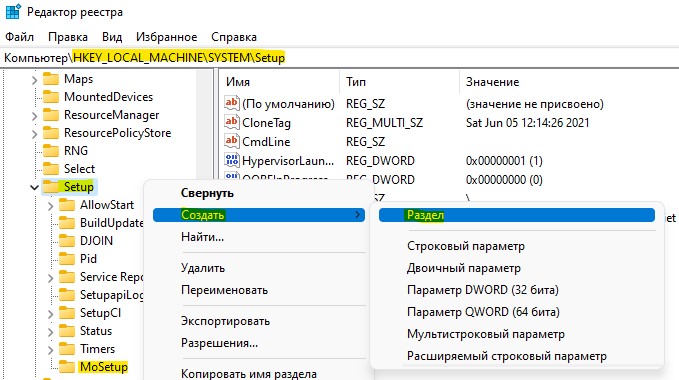This screenshot has width=679, height=380.
Task: Open the Справка menu
Action: point(234,37)
